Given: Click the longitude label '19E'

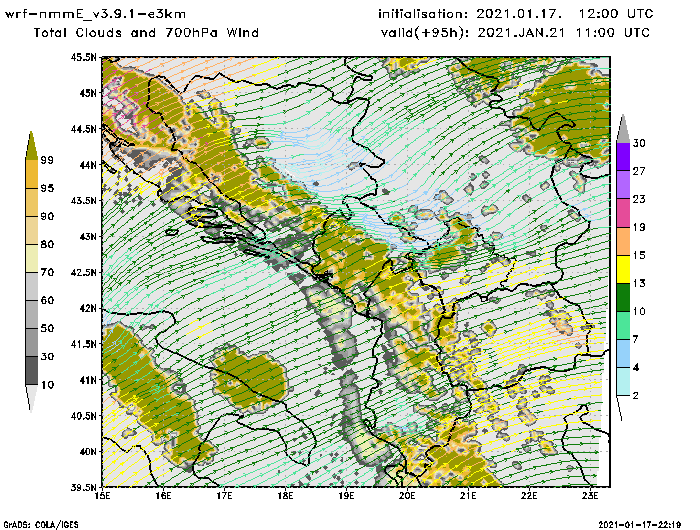Looking at the screenshot, I should pyautogui.click(x=346, y=496).
